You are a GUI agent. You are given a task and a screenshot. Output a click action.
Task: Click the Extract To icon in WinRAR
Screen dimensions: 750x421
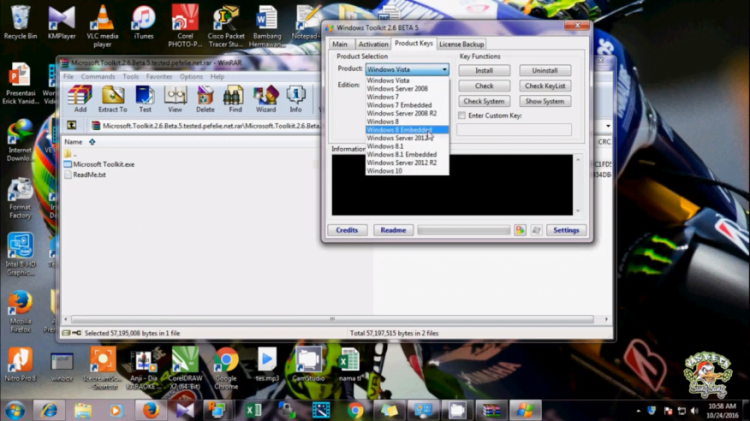coord(113,99)
